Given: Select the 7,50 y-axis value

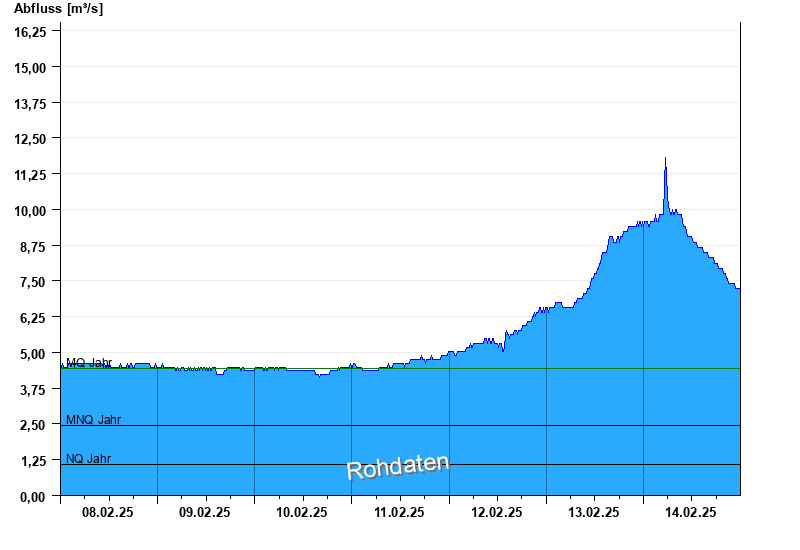Looking at the screenshot, I should coord(33,282).
